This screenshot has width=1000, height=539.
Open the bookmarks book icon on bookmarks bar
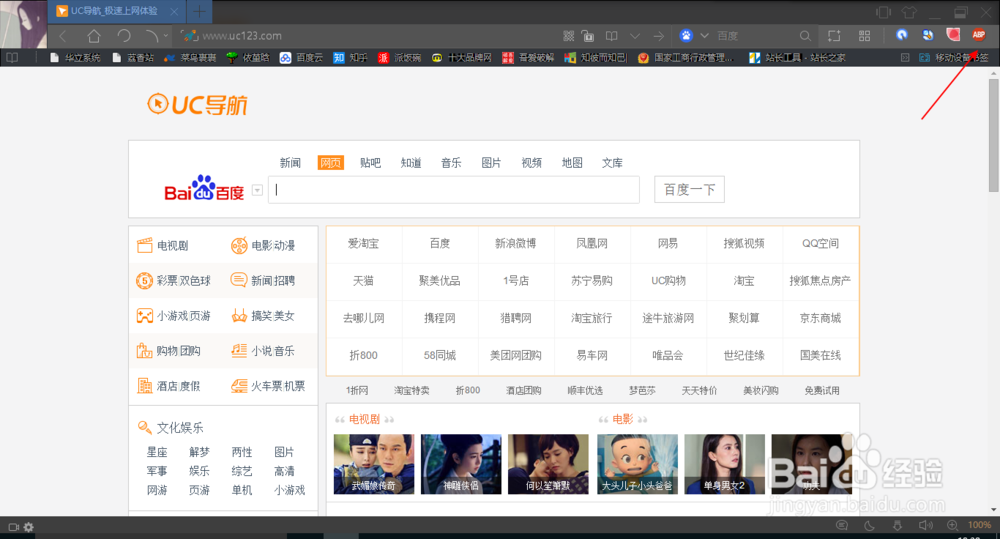(12, 57)
